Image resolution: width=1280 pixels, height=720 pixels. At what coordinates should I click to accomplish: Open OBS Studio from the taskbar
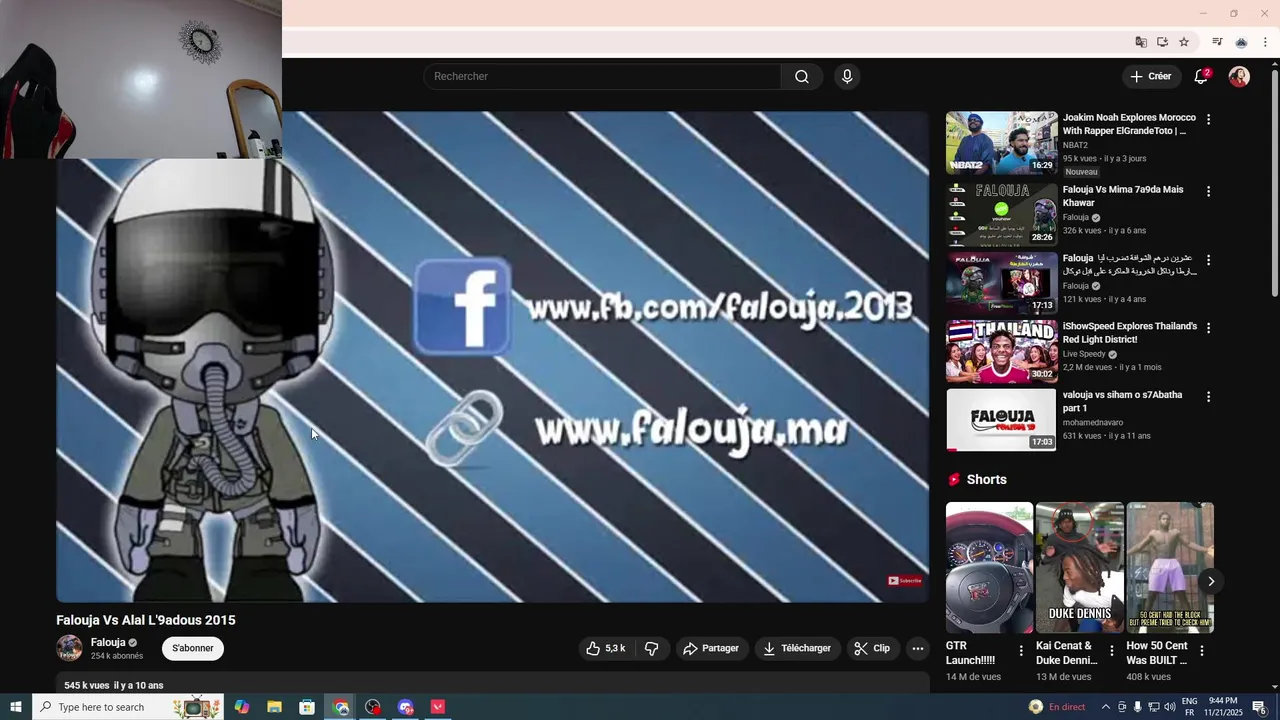click(373, 707)
